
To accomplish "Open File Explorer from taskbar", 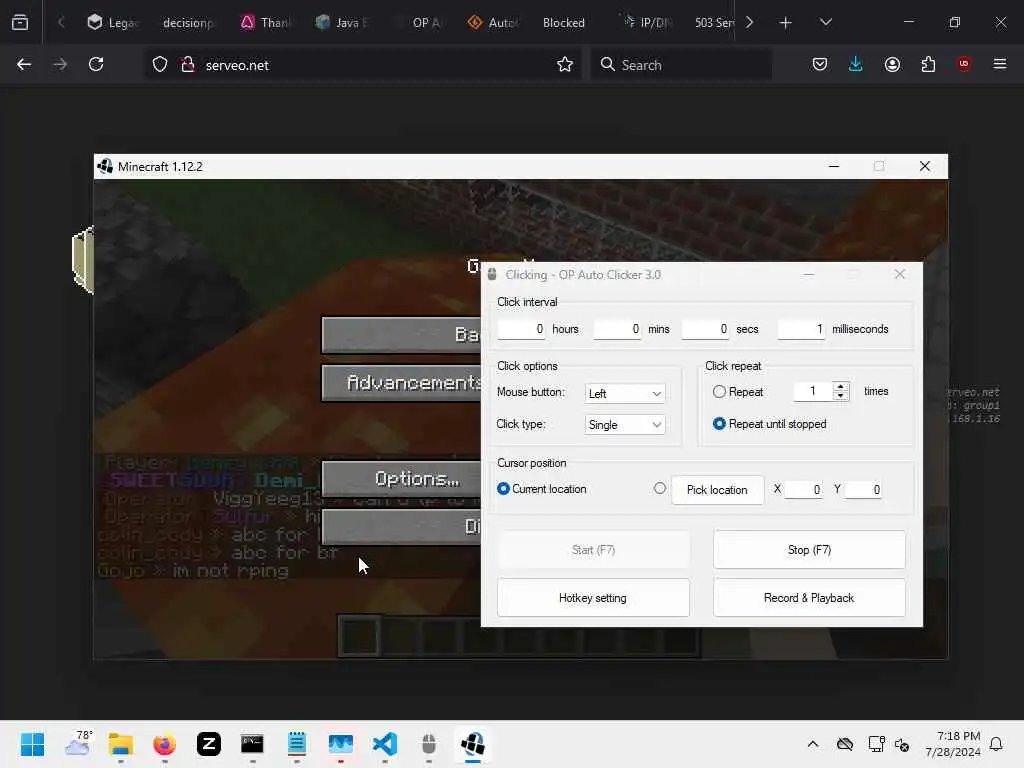I will (x=121, y=744).
